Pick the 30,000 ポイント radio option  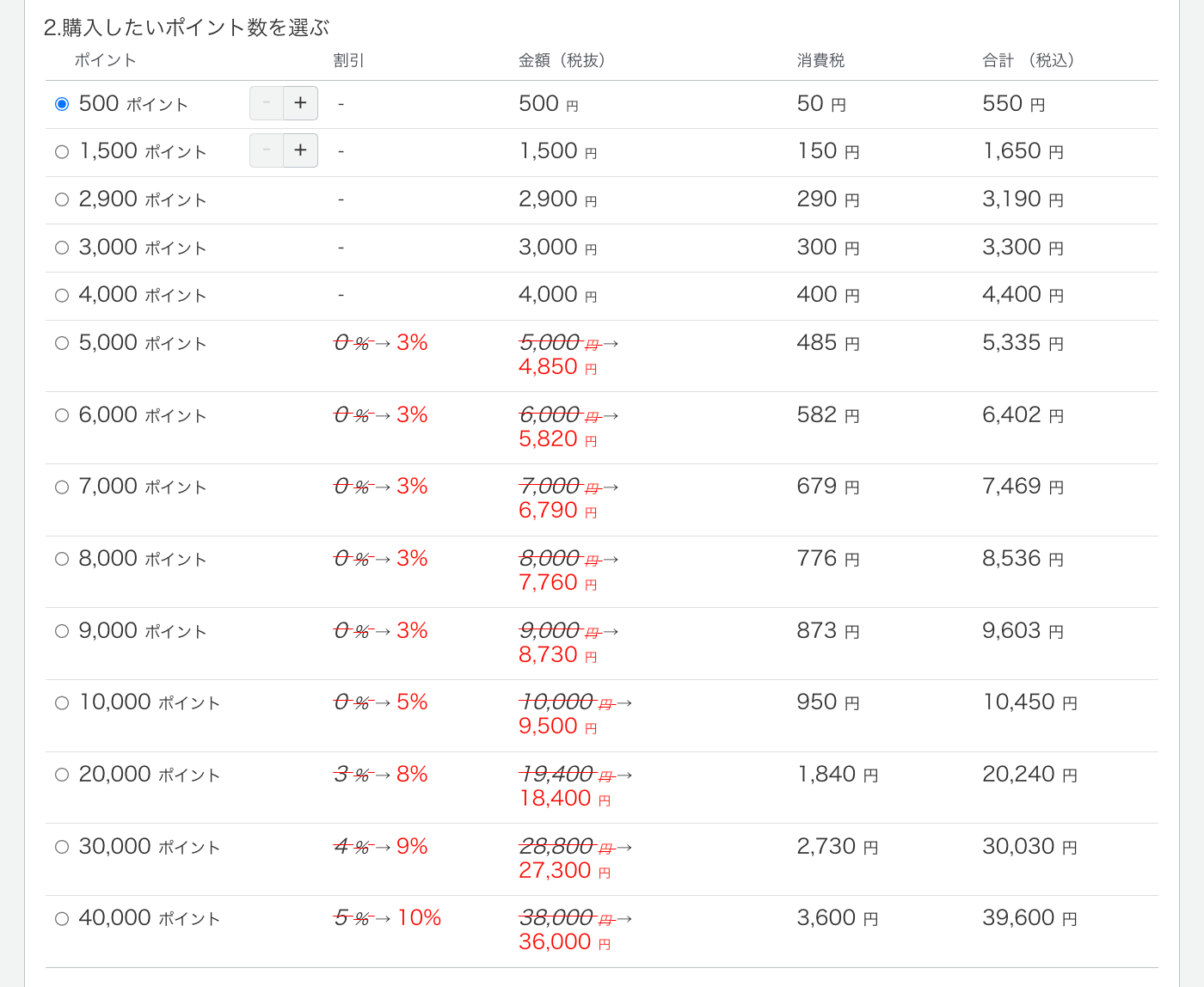(62, 847)
